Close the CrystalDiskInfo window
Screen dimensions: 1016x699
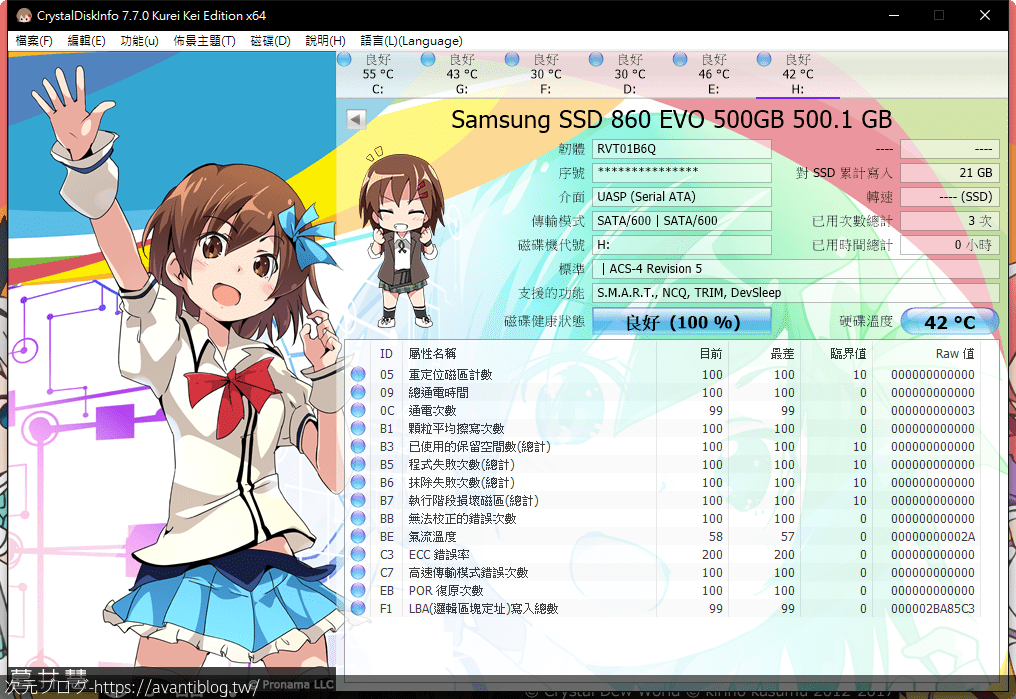[x=985, y=16]
